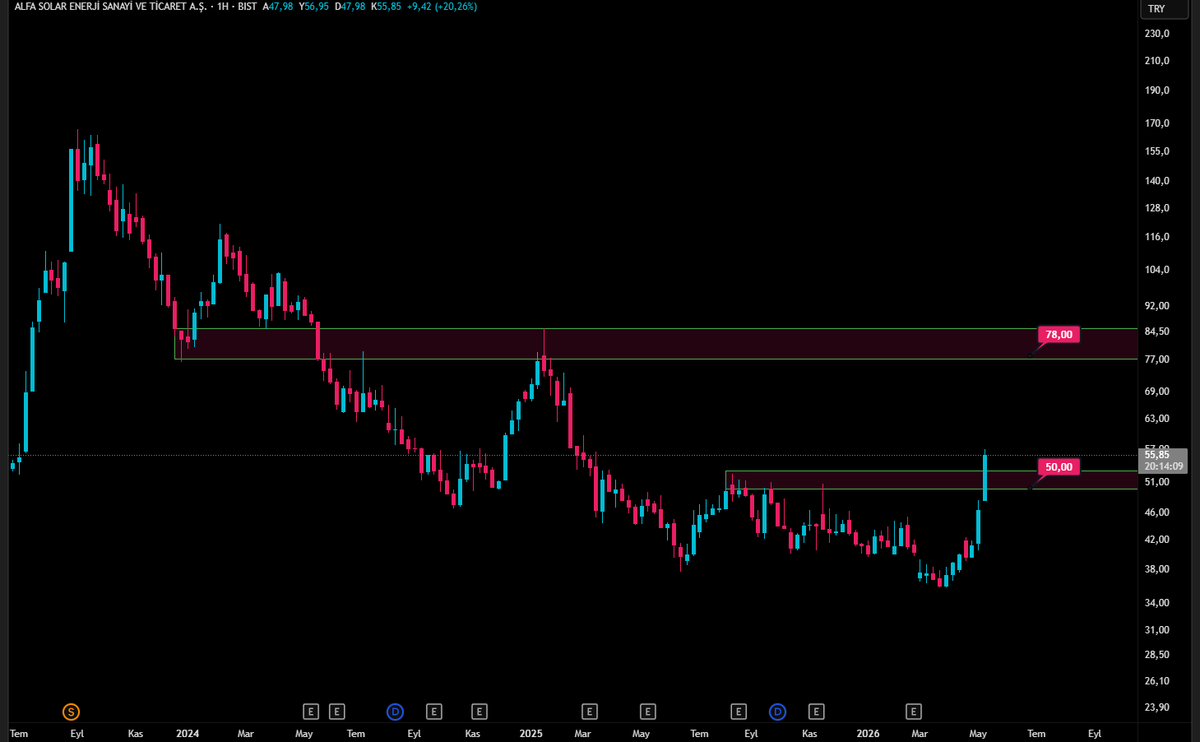
Task: Select the pink 78,00 price label
Action: [1060, 335]
